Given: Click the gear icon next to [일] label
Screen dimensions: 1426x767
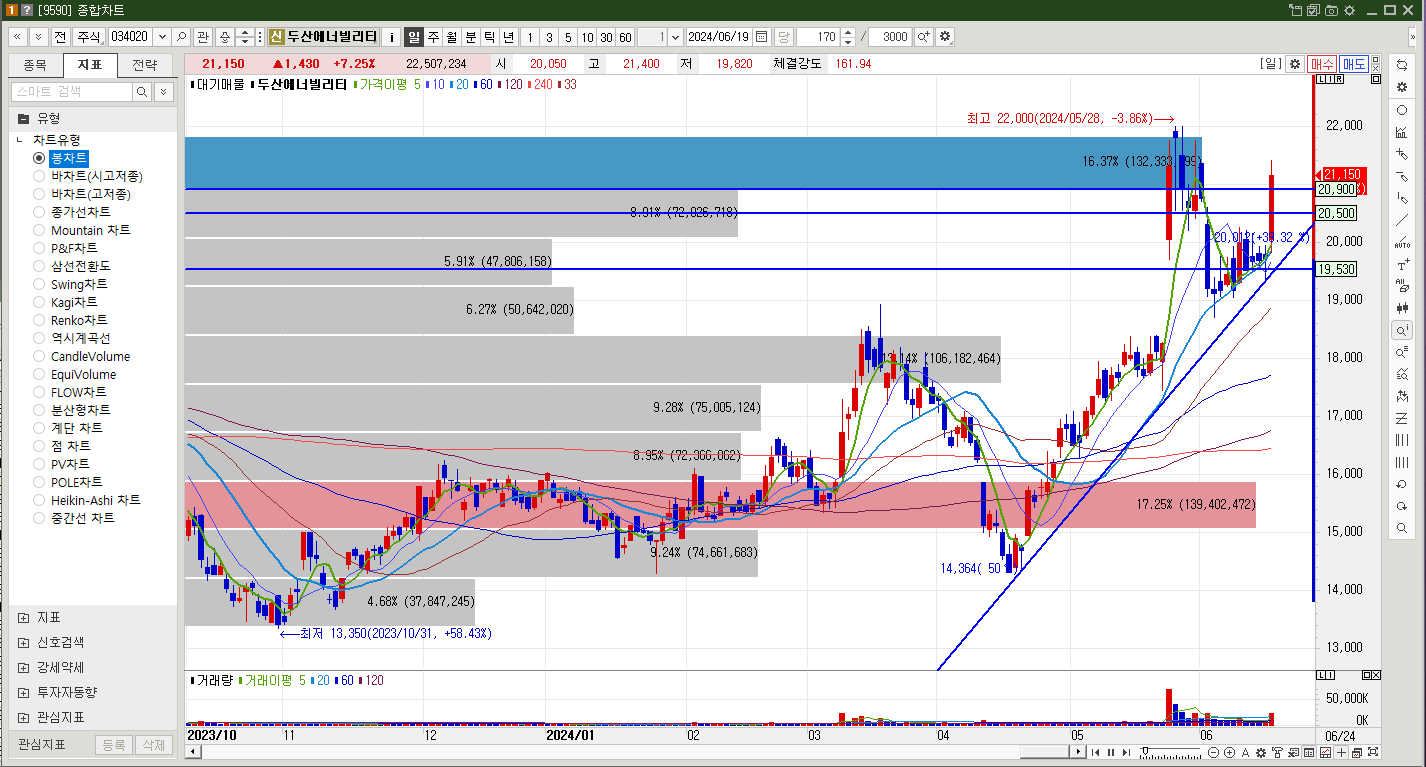Looking at the screenshot, I should click(1294, 63).
